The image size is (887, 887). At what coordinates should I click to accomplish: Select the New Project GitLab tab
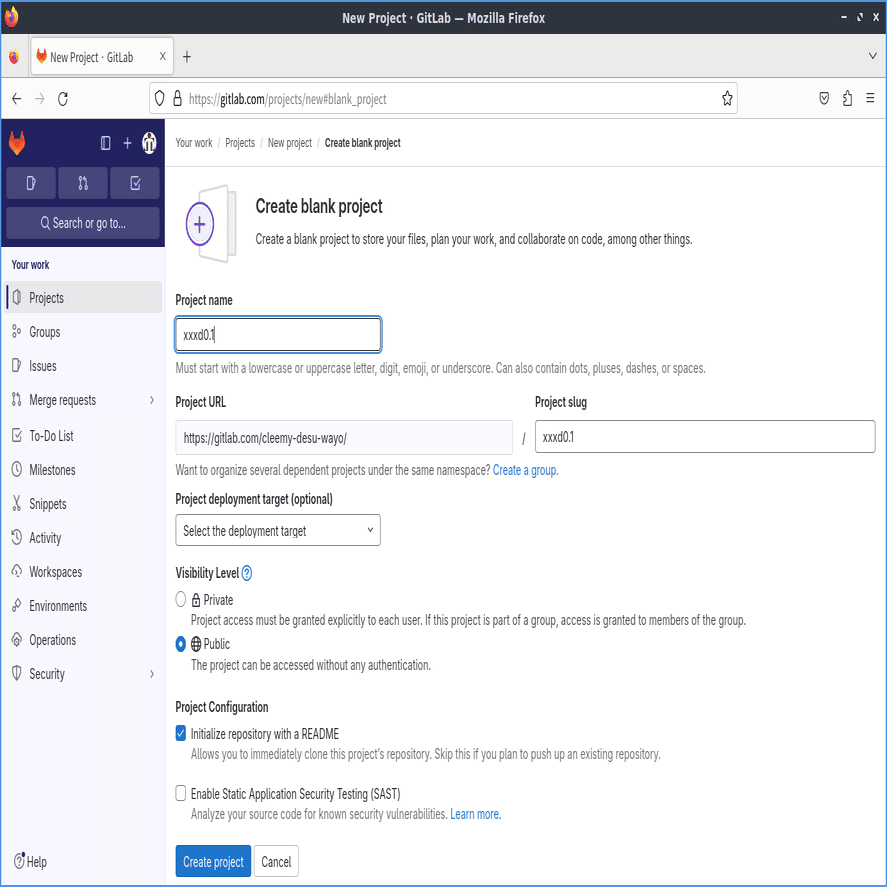pyautogui.click(x=102, y=57)
